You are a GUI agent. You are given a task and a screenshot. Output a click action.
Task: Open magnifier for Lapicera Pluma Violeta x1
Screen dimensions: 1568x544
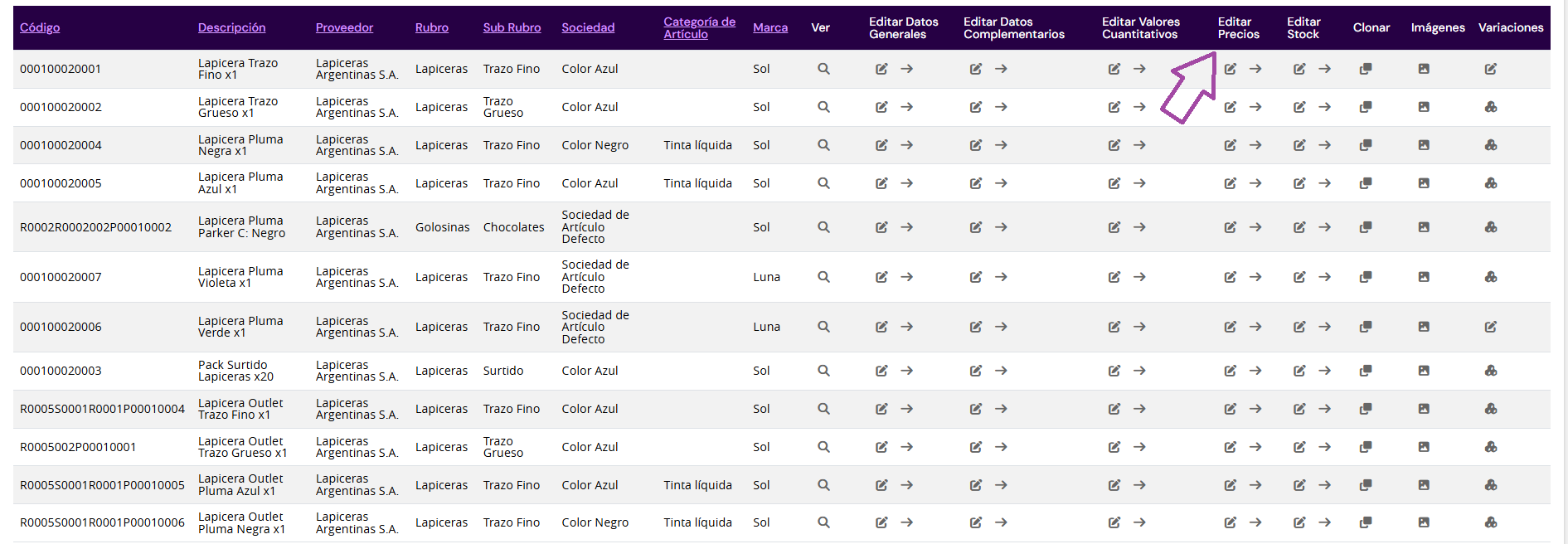823,277
